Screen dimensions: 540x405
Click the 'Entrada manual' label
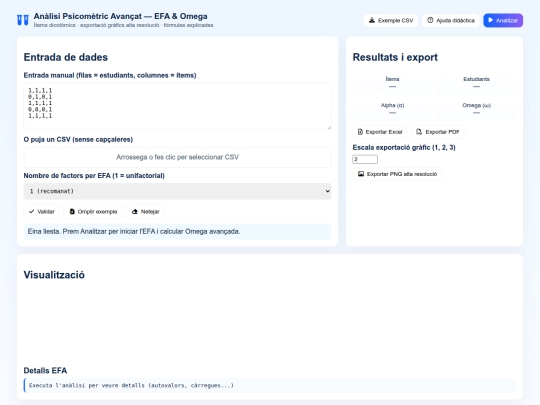click(110, 75)
